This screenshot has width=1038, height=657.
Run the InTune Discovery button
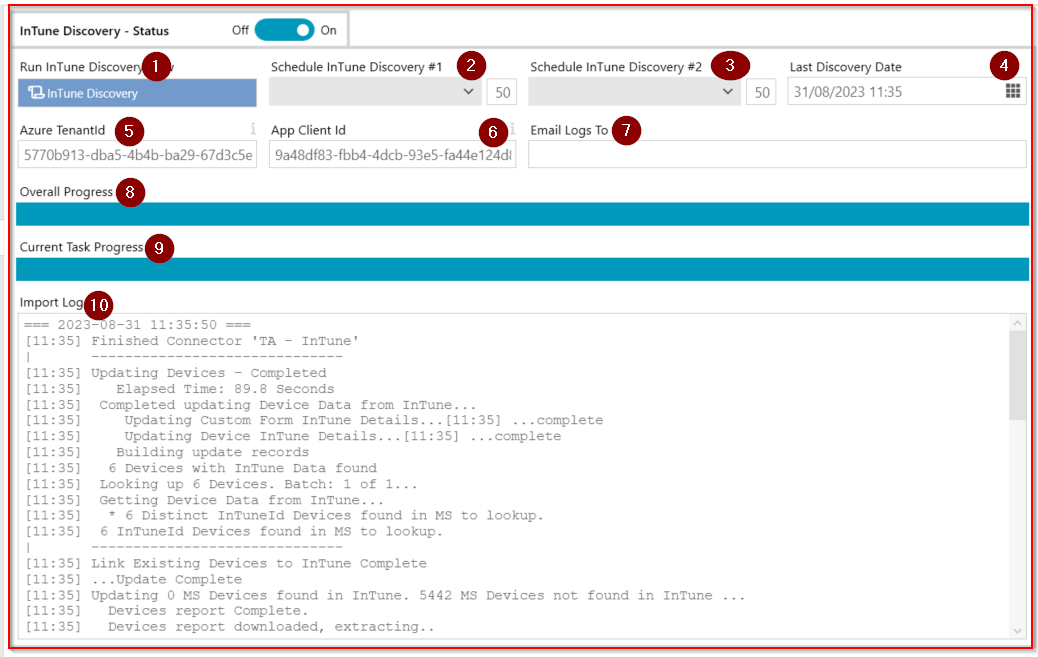(x=137, y=93)
